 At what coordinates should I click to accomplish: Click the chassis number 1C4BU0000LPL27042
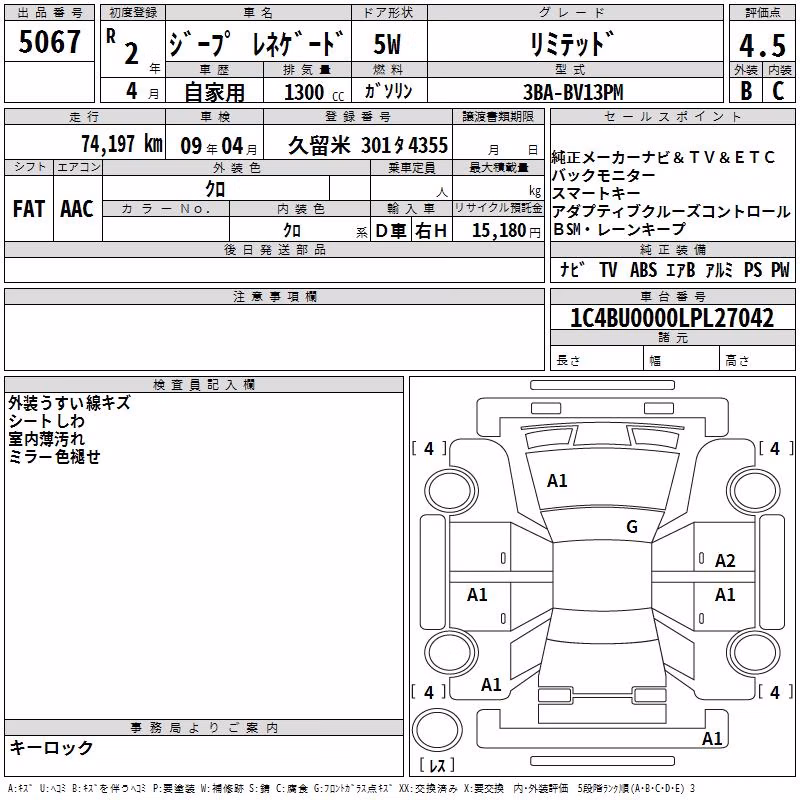(672, 318)
